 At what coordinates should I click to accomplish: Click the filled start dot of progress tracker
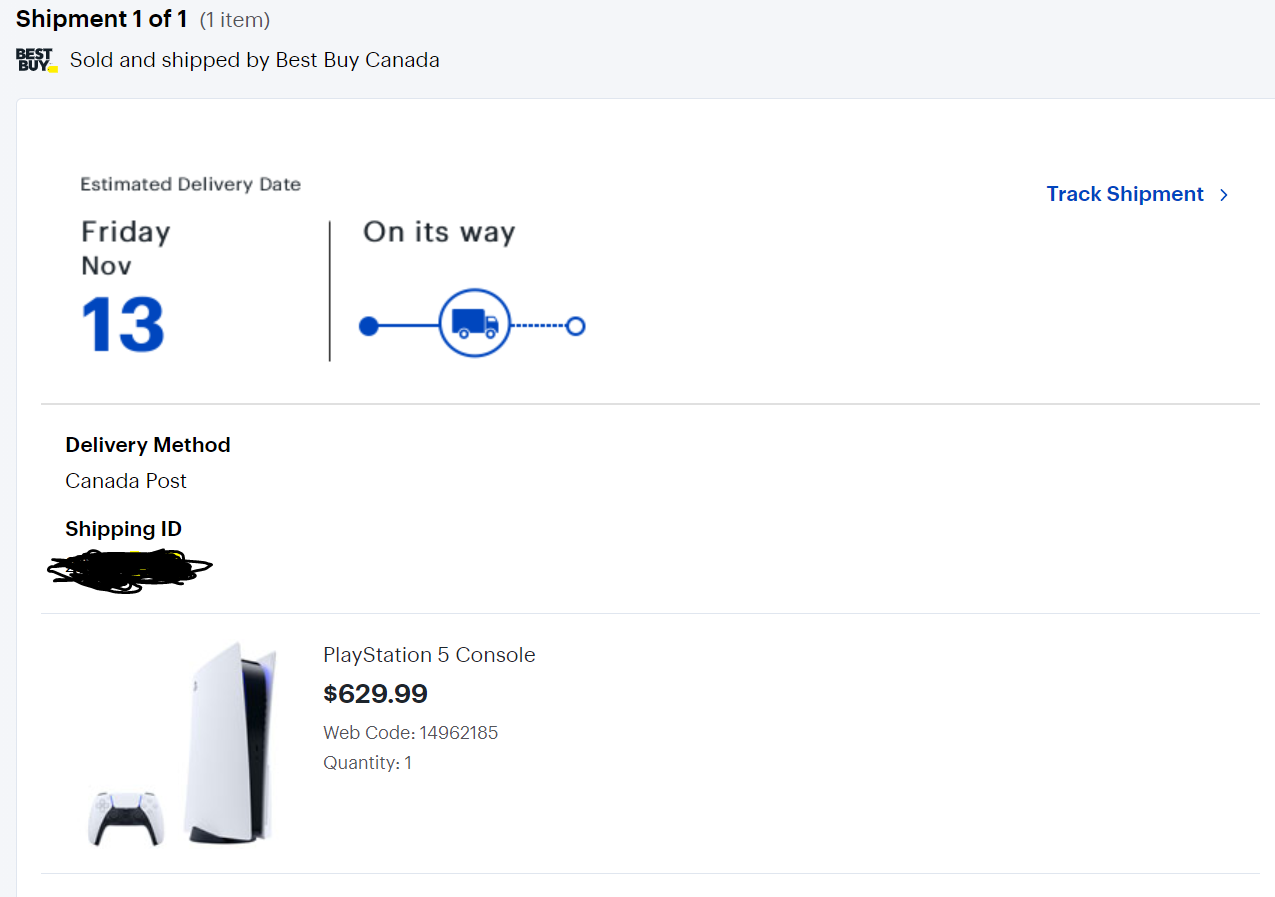(369, 326)
